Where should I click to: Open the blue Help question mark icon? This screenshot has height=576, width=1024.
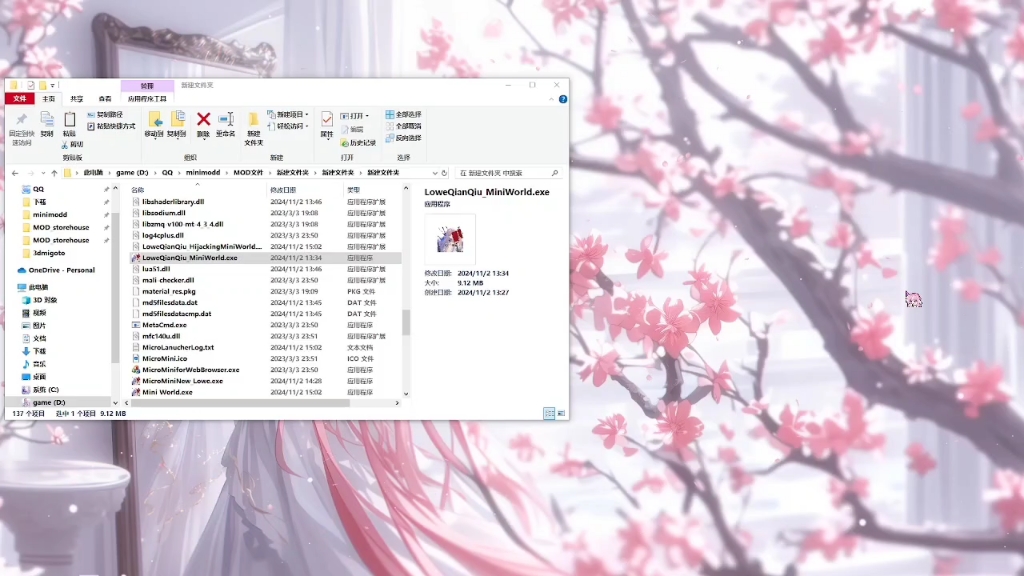tap(563, 99)
